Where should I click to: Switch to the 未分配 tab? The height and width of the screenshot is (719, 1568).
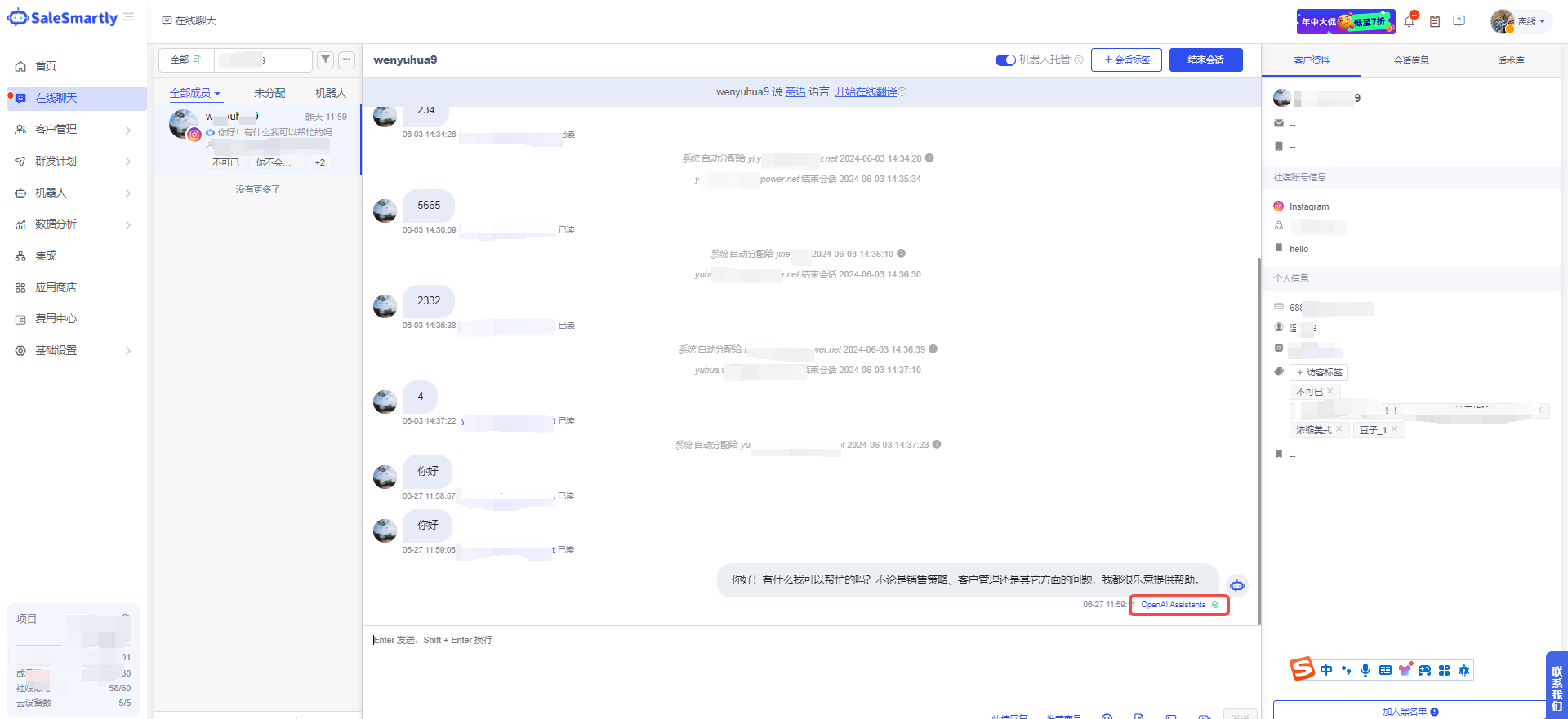(x=269, y=93)
